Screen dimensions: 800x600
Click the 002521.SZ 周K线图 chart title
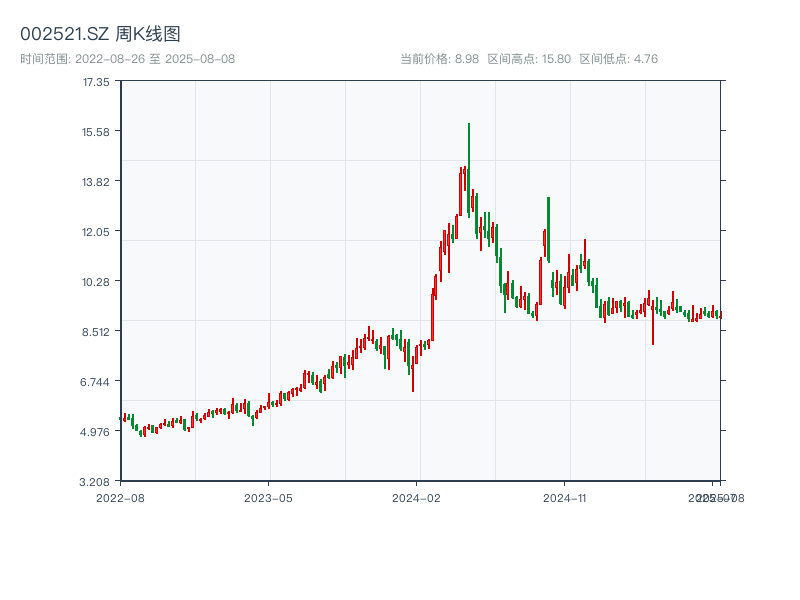pyautogui.click(x=100, y=34)
